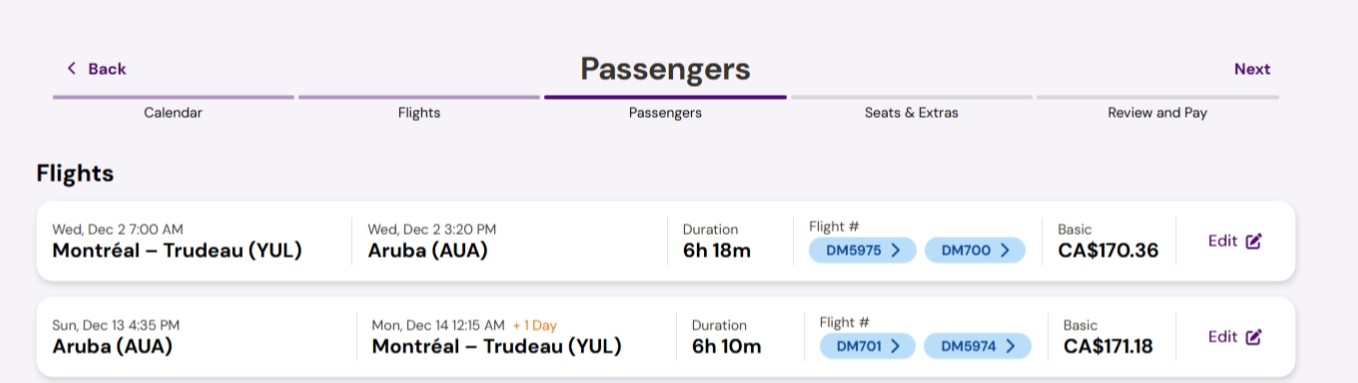Viewport: 1358px width, 383px height.
Task: Click Edit text on outbound flight card
Action: click(x=1222, y=241)
